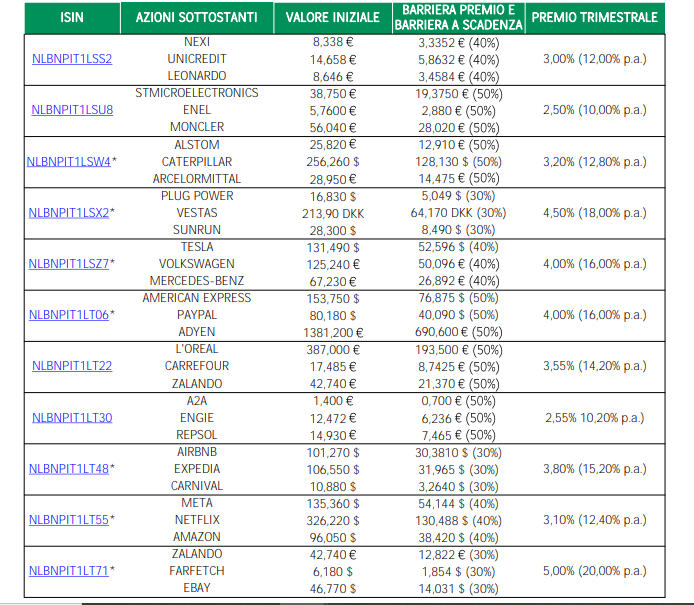Select the ALSTOM stock cell

click(x=197, y=145)
